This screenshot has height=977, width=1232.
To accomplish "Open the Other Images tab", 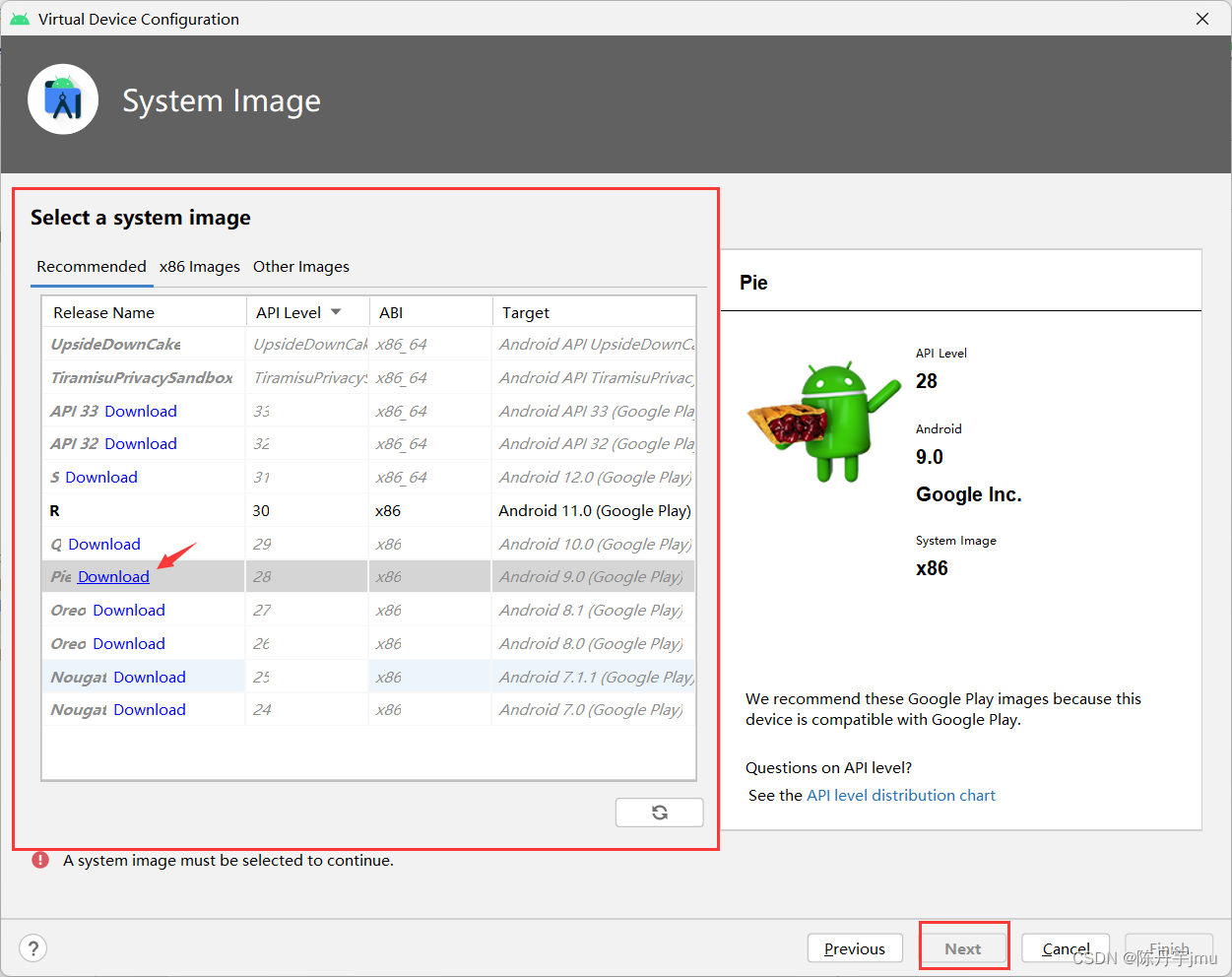I will (301, 267).
